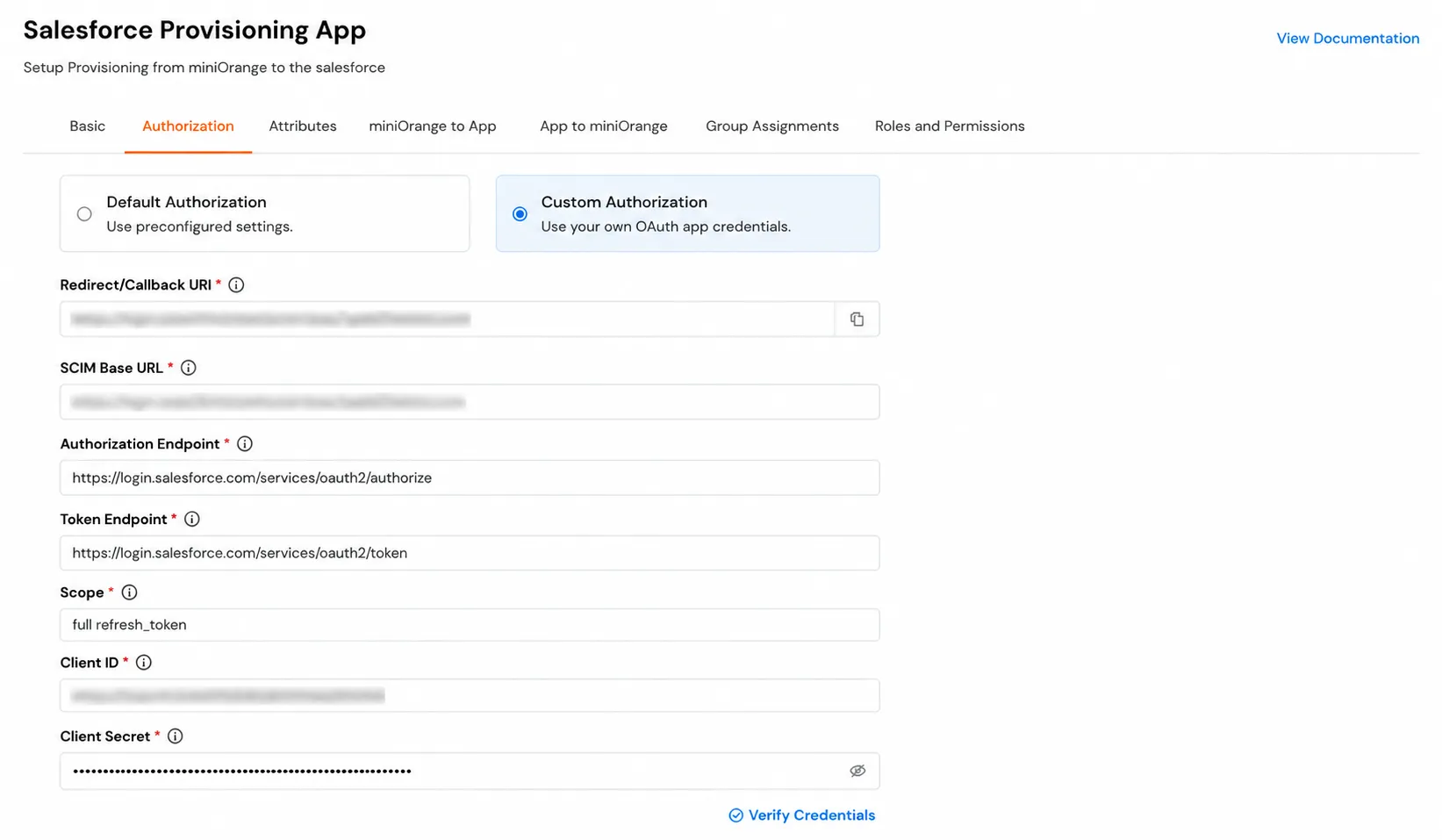This screenshot has height=840, width=1442.
Task: Open the Token Endpoint info tooltip
Action: [191, 520]
